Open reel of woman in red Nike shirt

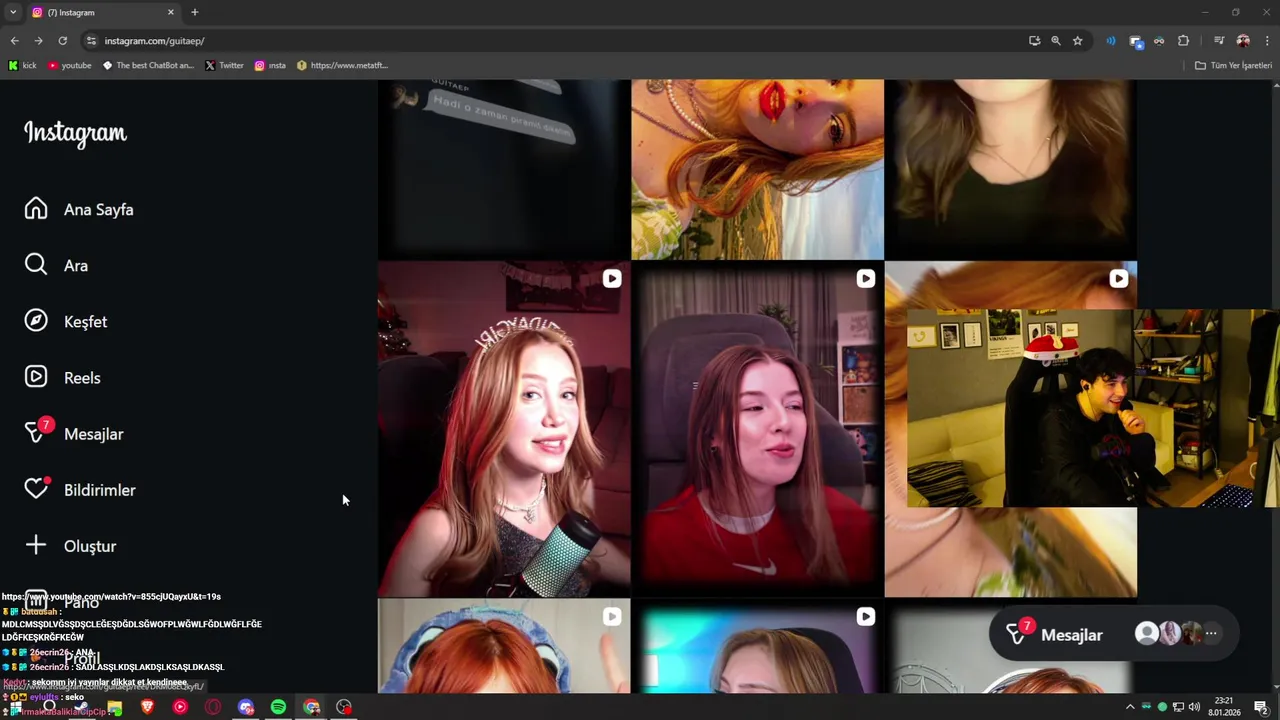coord(757,429)
